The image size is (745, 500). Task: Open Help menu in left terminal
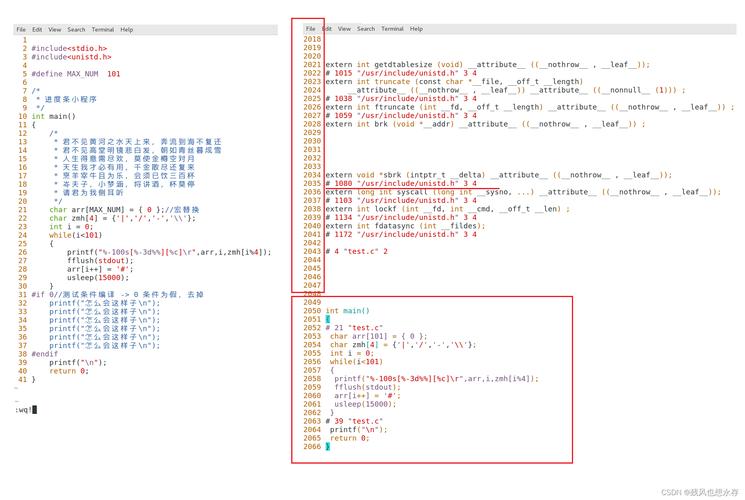126,29
